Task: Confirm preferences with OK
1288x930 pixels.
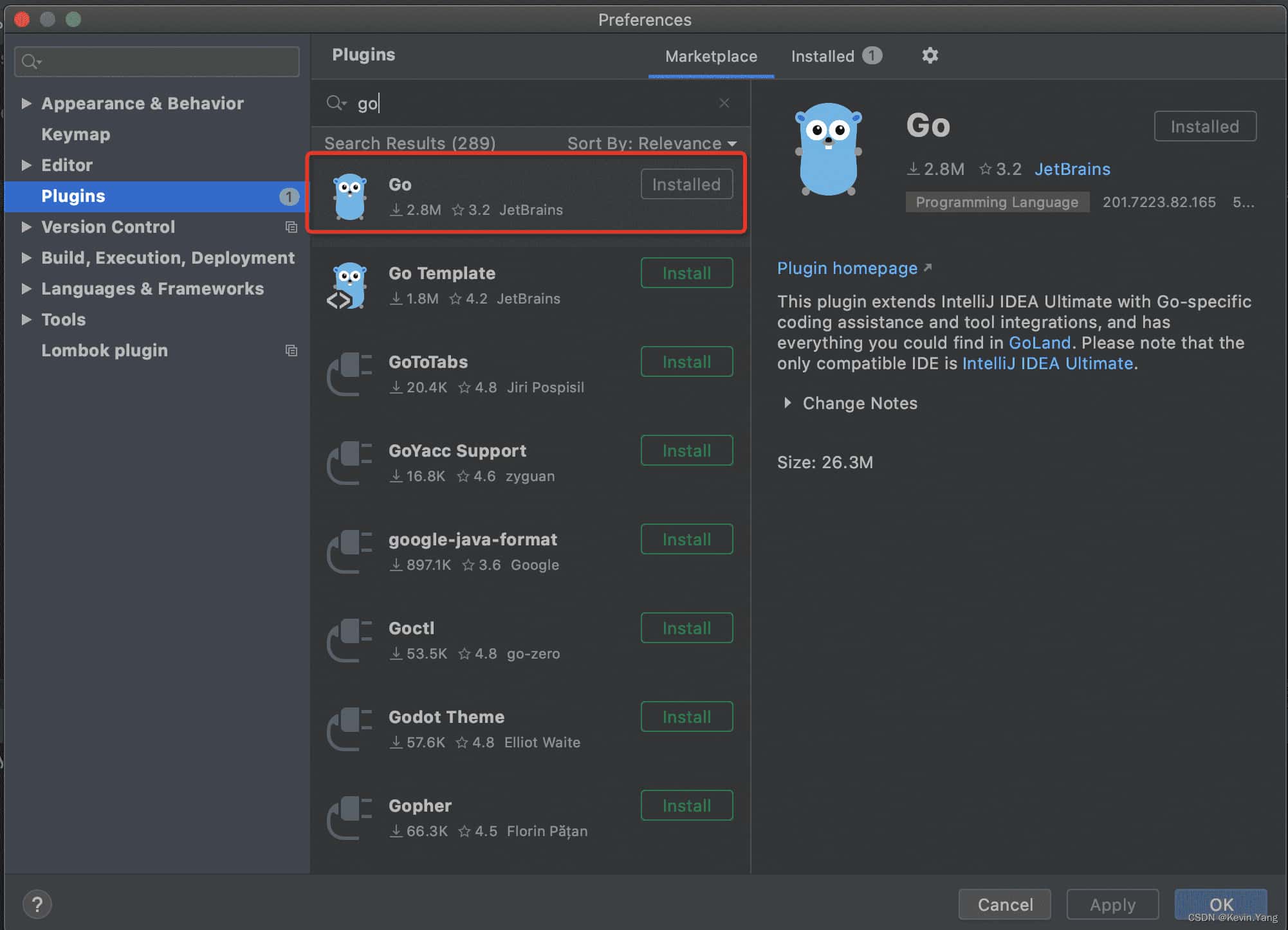Action: [1220, 904]
